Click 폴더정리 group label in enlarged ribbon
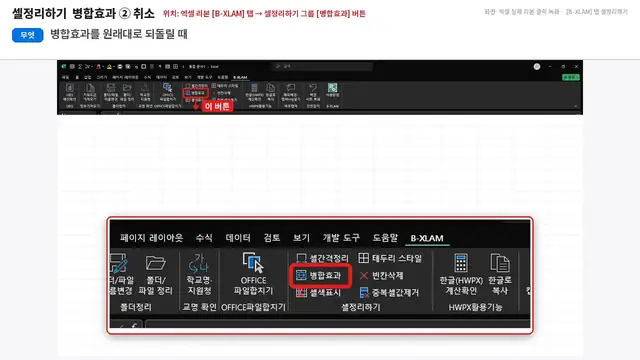 pos(136,307)
